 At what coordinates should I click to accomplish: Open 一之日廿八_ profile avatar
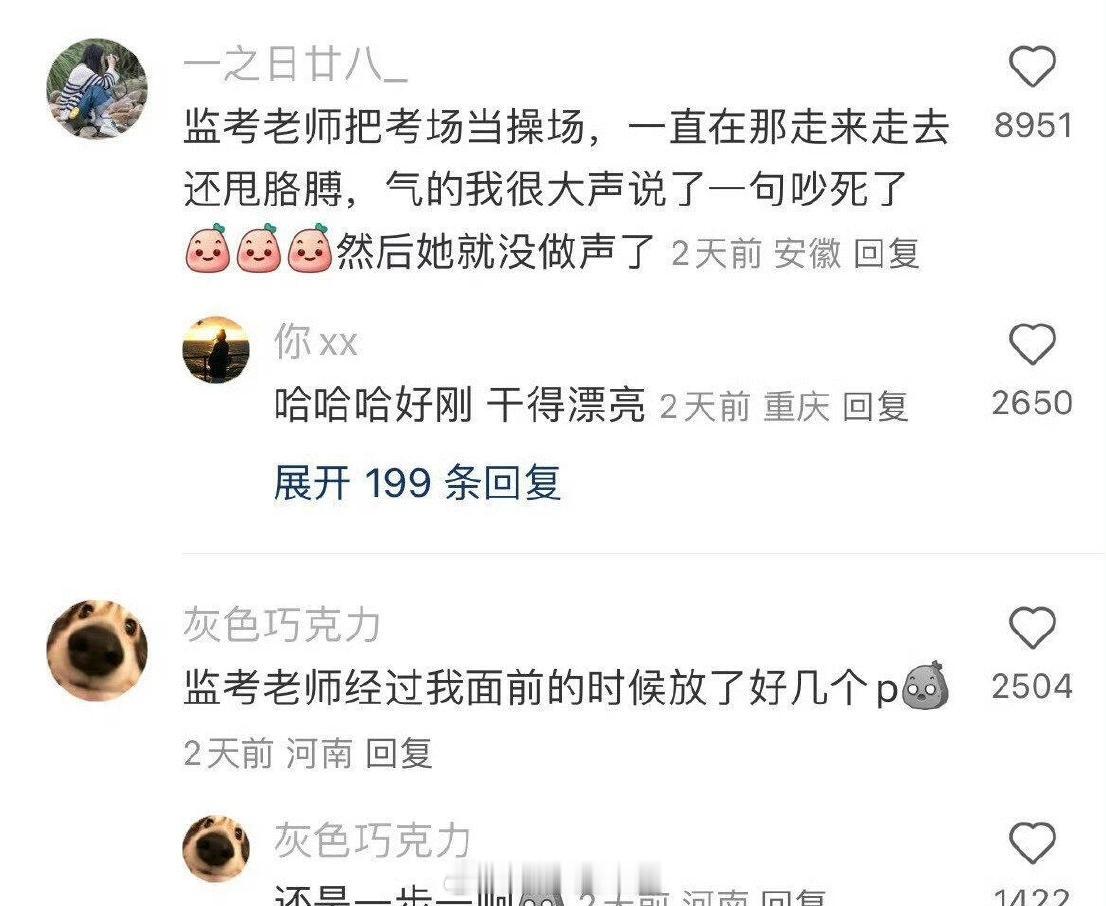point(97,88)
